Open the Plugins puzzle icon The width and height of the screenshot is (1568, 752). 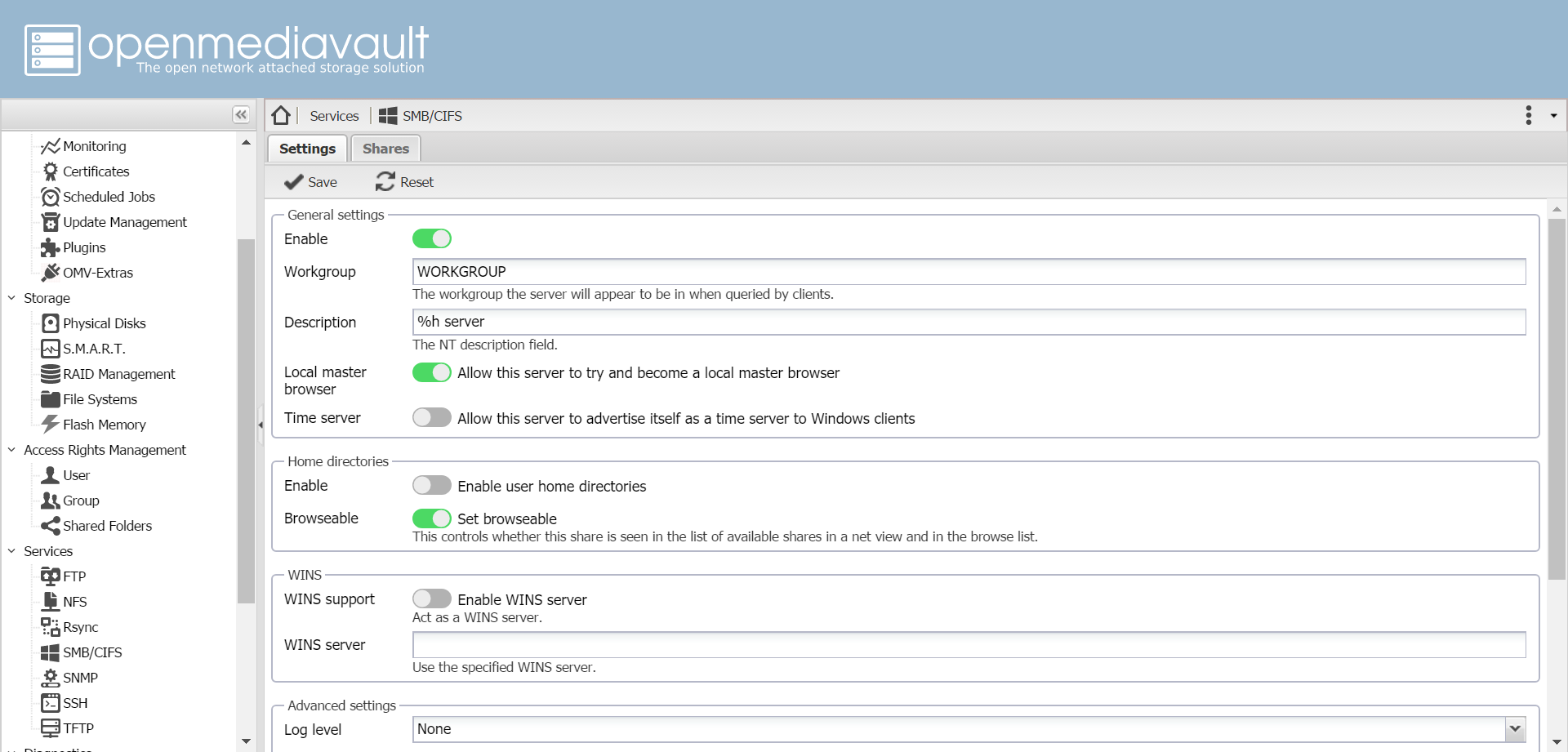point(51,247)
